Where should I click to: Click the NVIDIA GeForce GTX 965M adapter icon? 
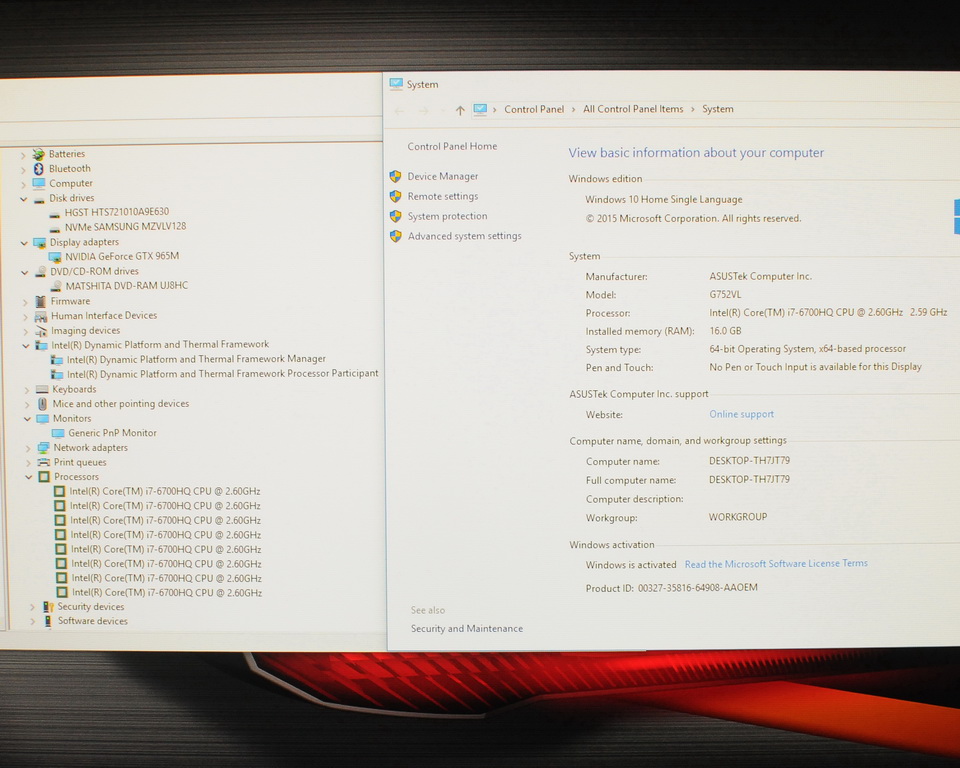tap(55, 257)
